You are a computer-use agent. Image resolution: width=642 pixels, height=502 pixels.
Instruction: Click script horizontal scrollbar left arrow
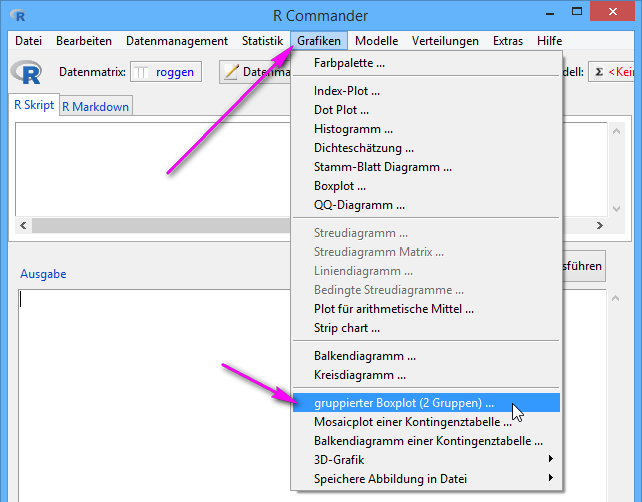click(23, 226)
